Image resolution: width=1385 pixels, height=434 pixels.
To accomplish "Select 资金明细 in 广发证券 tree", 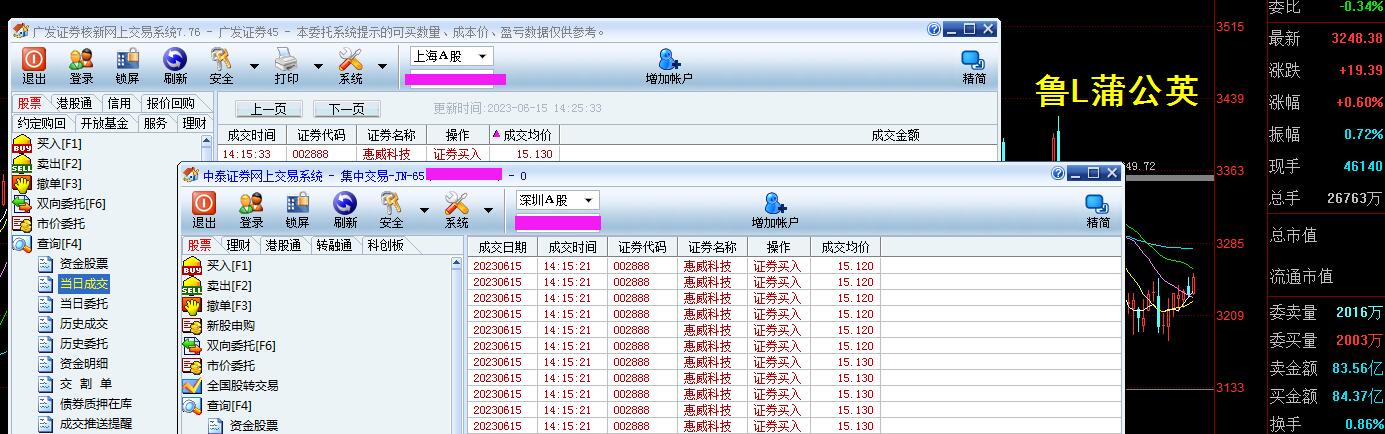I will 83,364.
